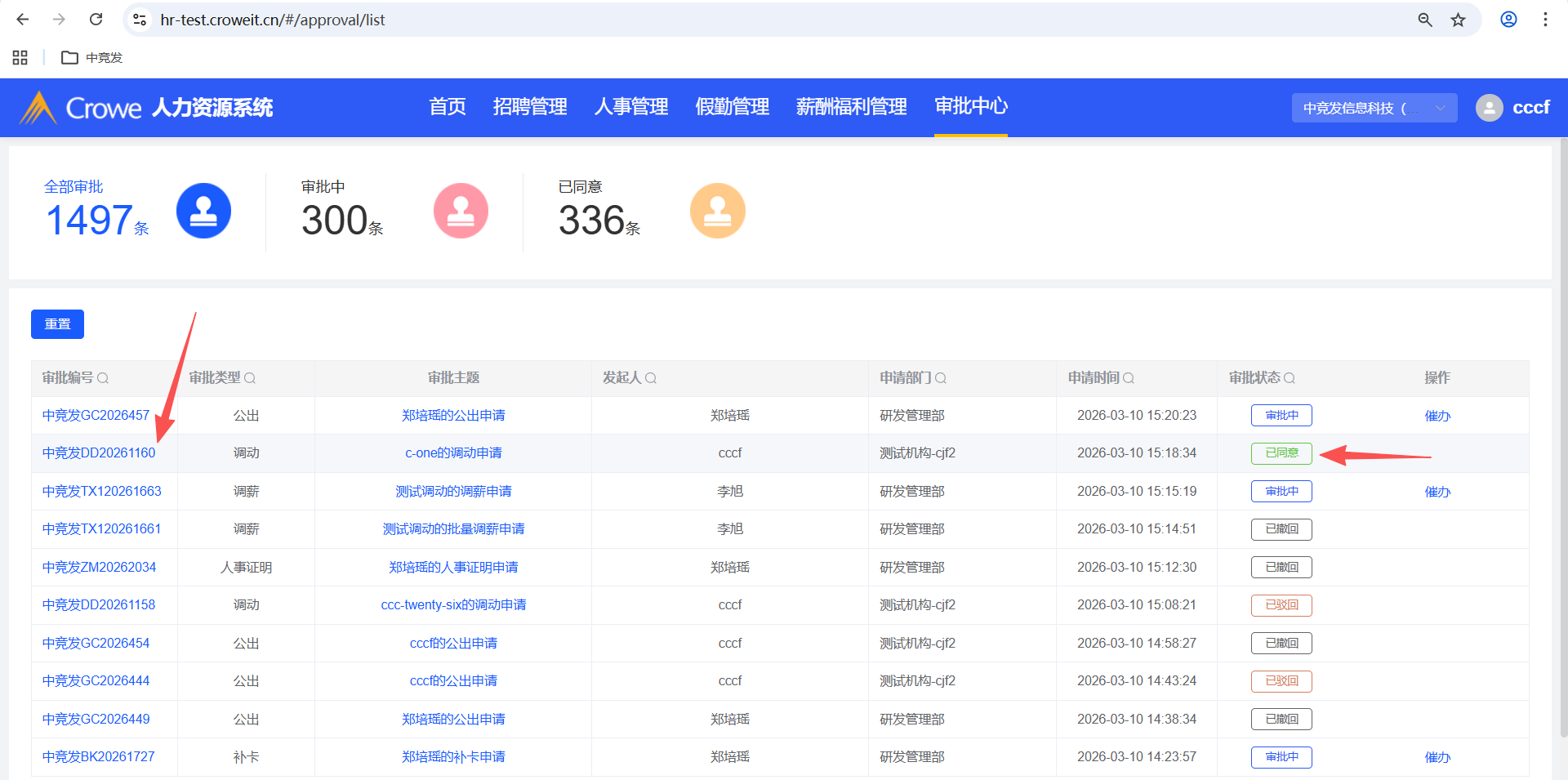The height and width of the screenshot is (780, 1568).
Task: Click the 重置 button
Action: (x=57, y=324)
